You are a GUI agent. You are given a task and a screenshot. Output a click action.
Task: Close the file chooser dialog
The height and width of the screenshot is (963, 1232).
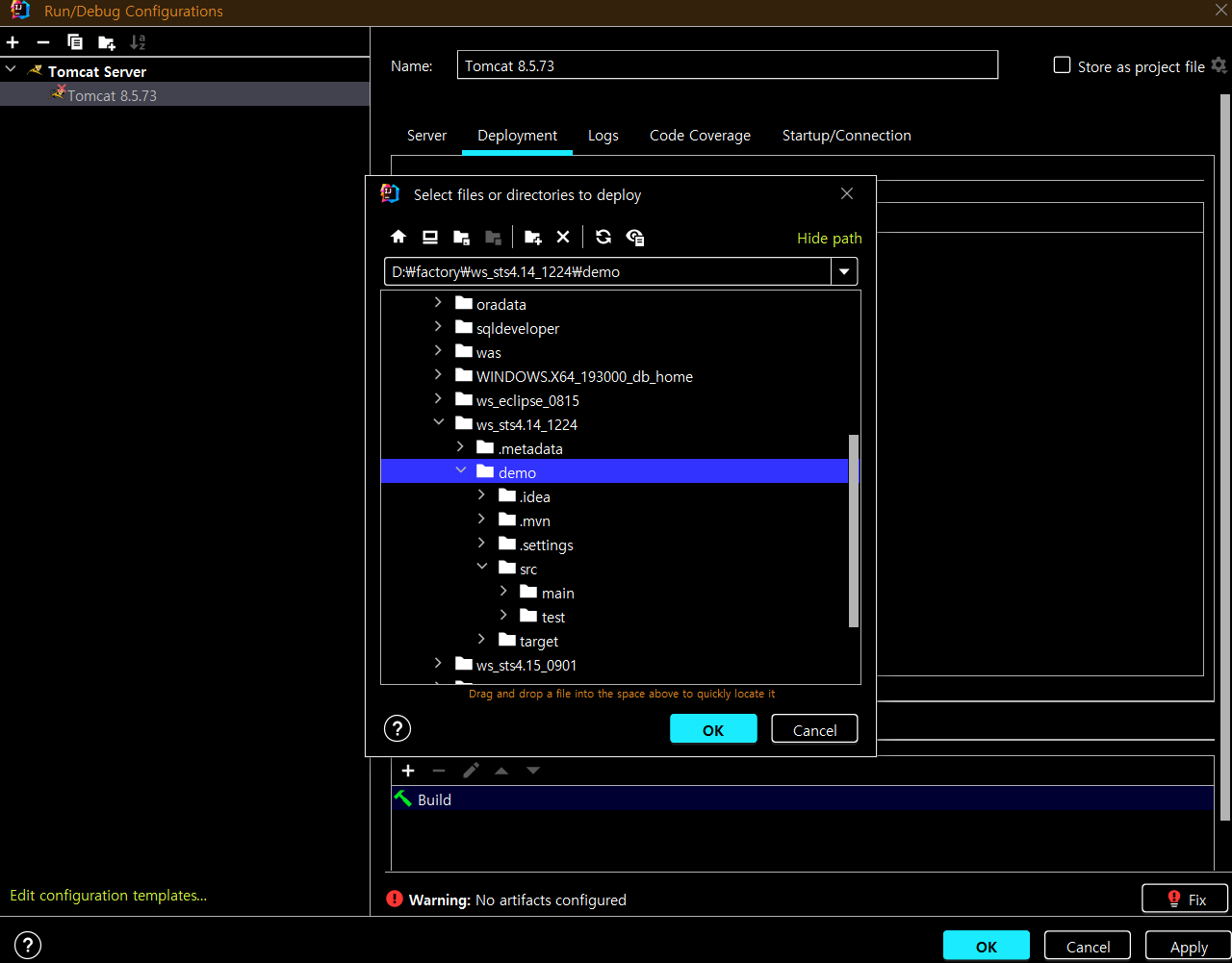click(847, 193)
